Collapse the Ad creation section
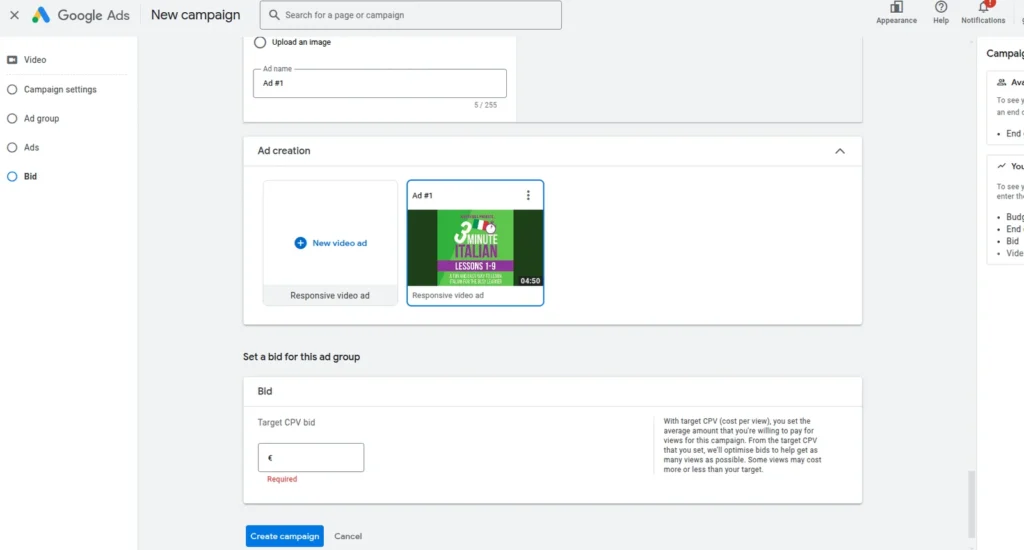This screenshot has height=550, width=1024. tap(839, 151)
